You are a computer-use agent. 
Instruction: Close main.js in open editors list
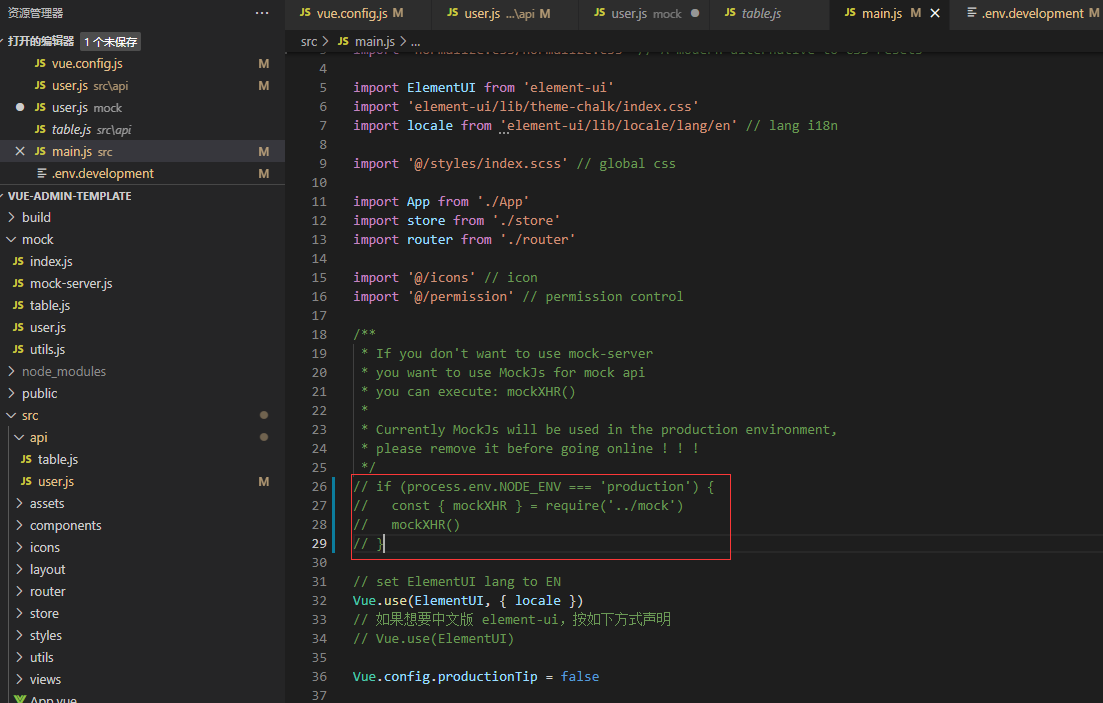pyautogui.click(x=20, y=151)
